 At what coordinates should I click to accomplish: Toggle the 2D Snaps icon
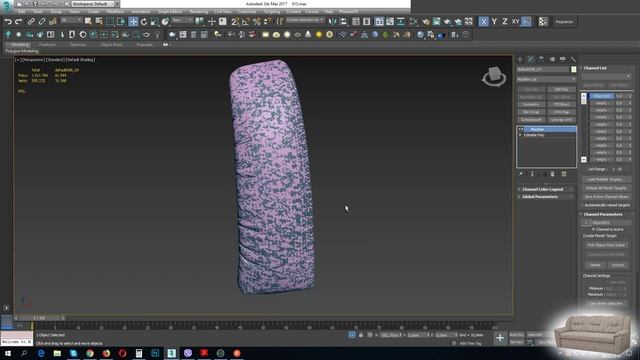tap(235, 21)
